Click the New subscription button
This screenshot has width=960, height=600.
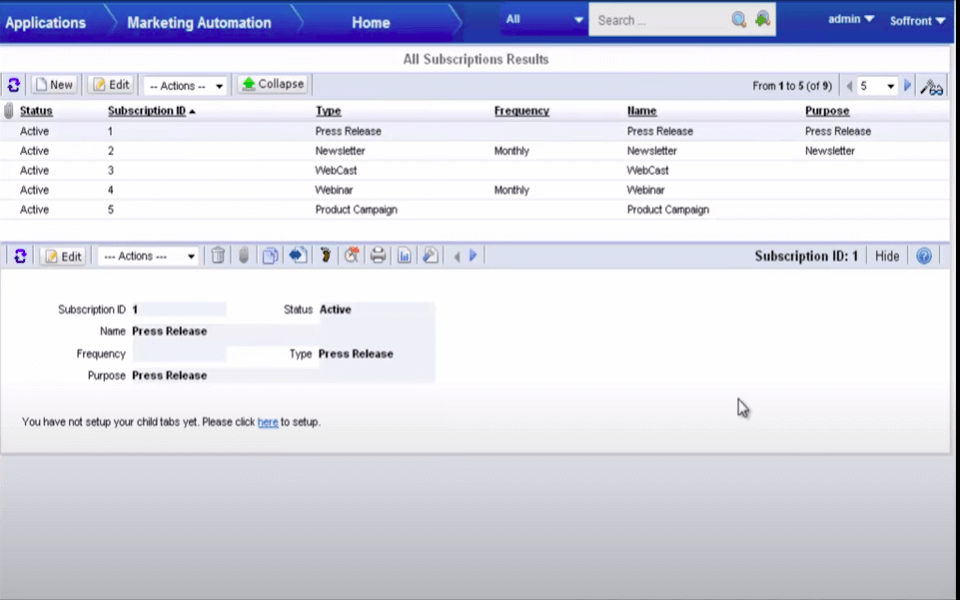point(54,84)
